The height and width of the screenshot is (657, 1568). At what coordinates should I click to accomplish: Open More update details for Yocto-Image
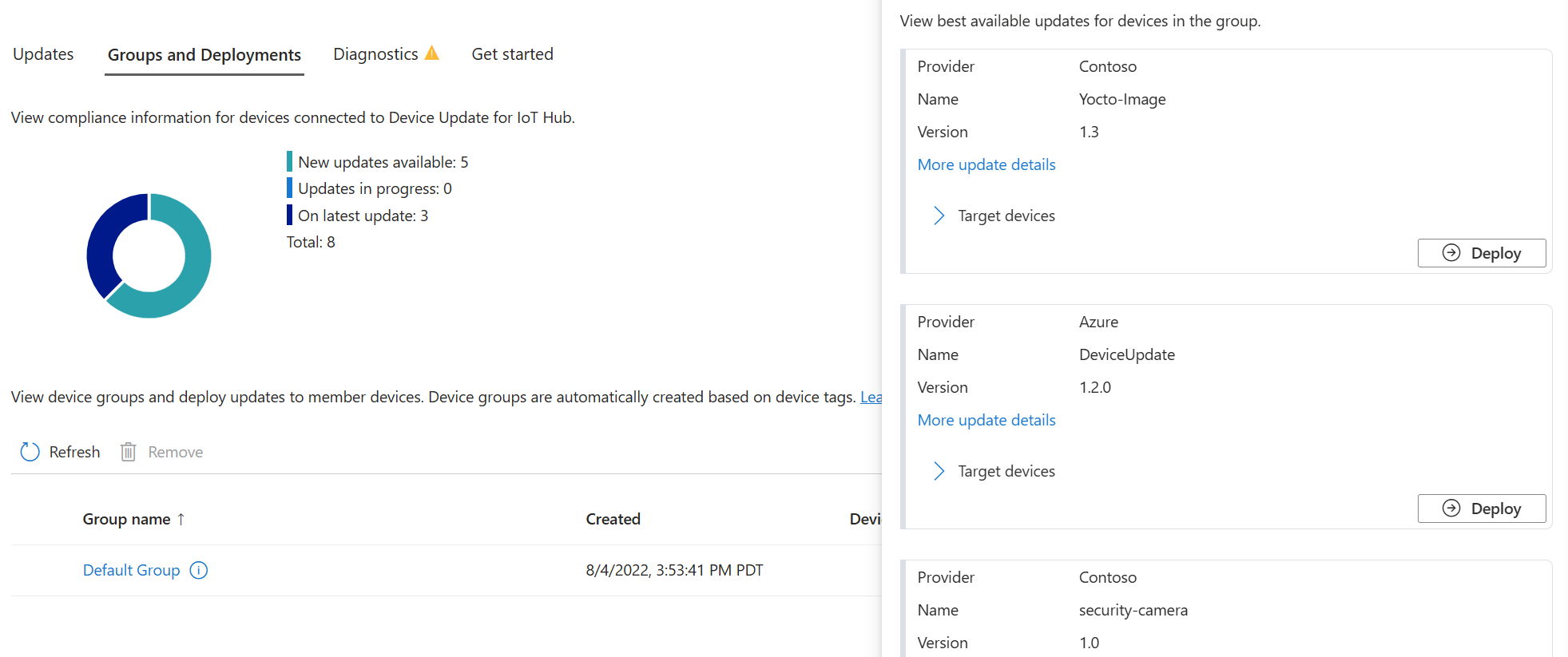tap(986, 164)
